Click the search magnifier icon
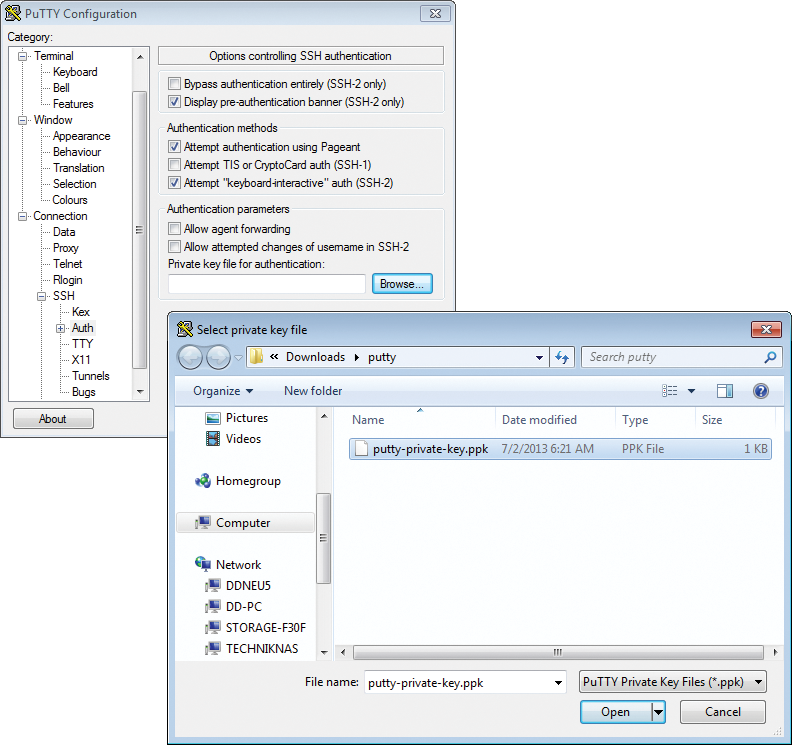Viewport: 792px width, 745px height. [x=770, y=357]
